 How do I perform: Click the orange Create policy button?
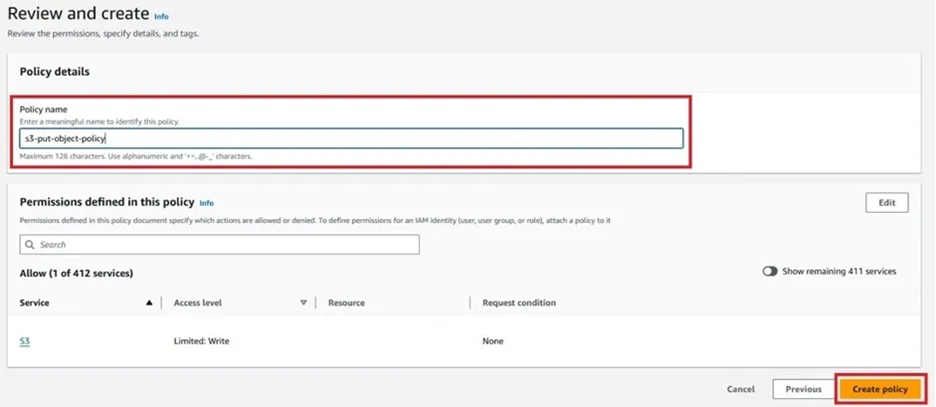880,389
